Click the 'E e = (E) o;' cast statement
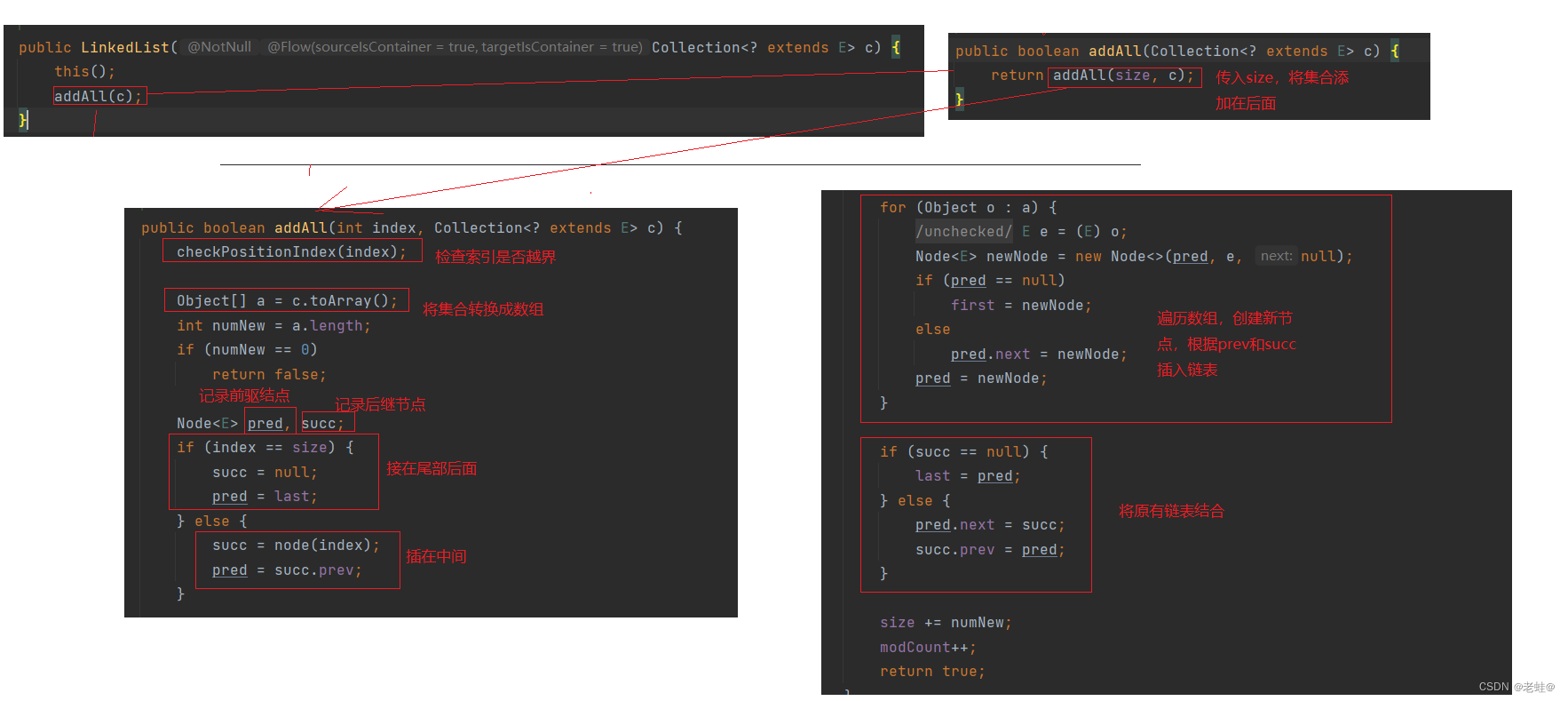The height and width of the screenshot is (701, 1568). click(1074, 231)
